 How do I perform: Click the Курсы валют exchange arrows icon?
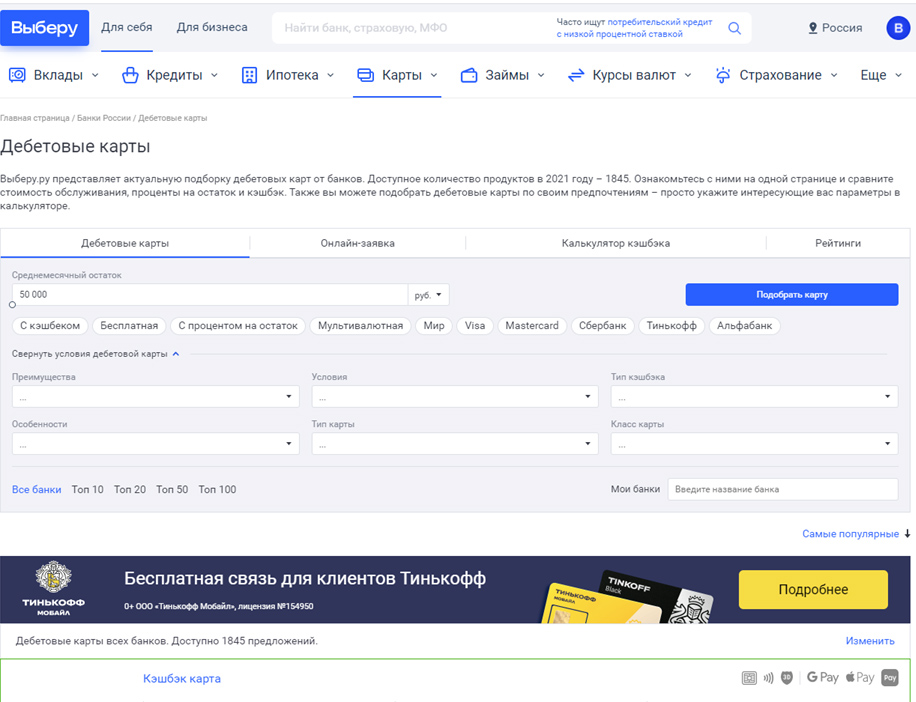click(x=576, y=75)
